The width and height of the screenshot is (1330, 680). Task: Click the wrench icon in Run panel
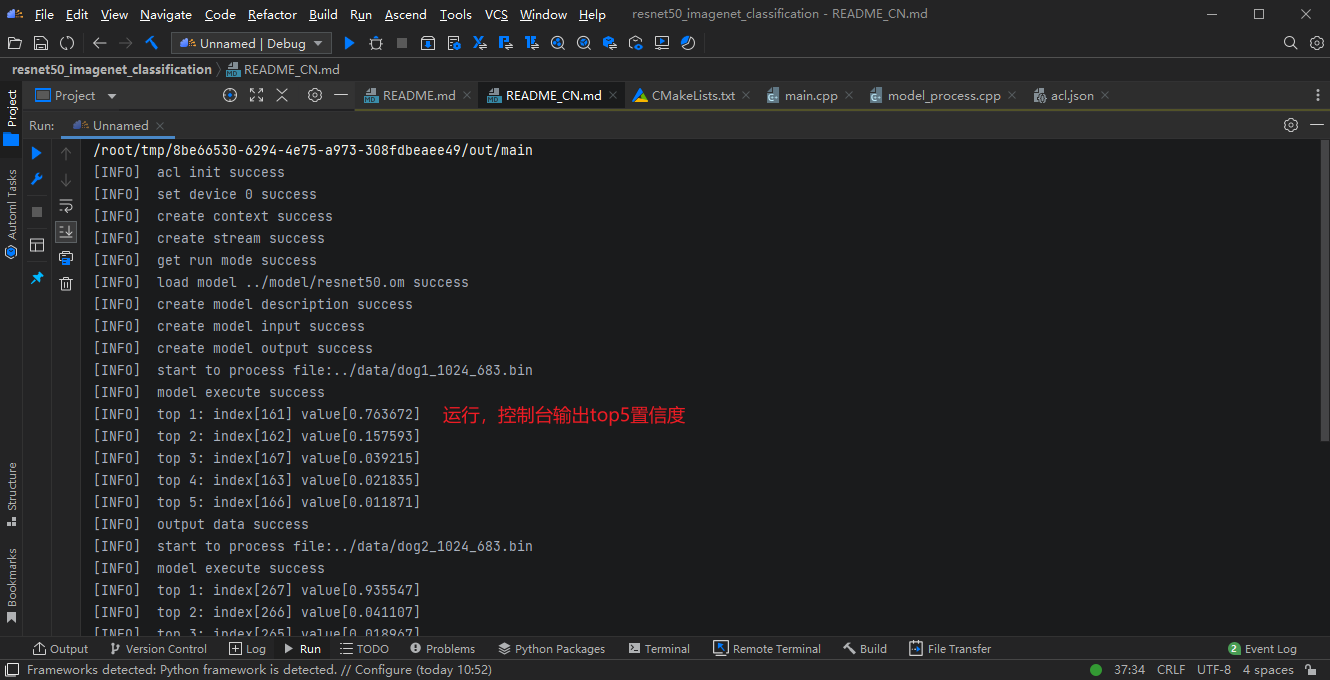37,179
